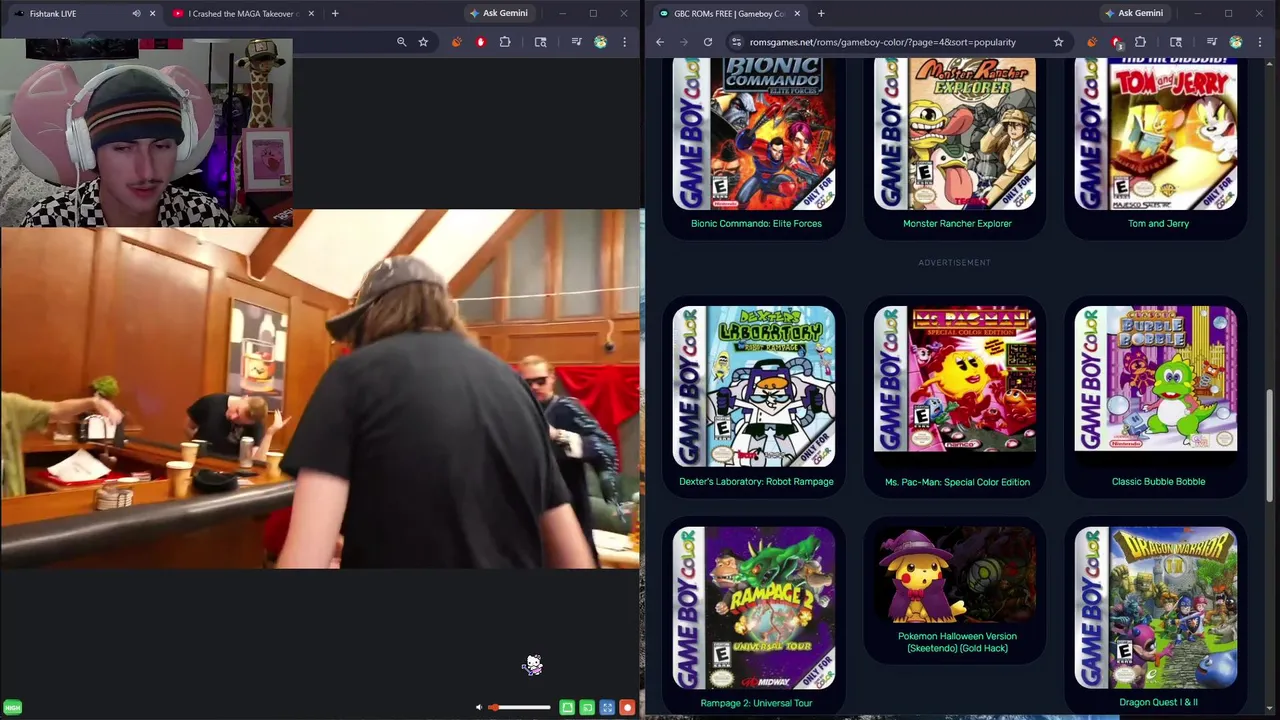Reload the romsgames.net page

708,42
